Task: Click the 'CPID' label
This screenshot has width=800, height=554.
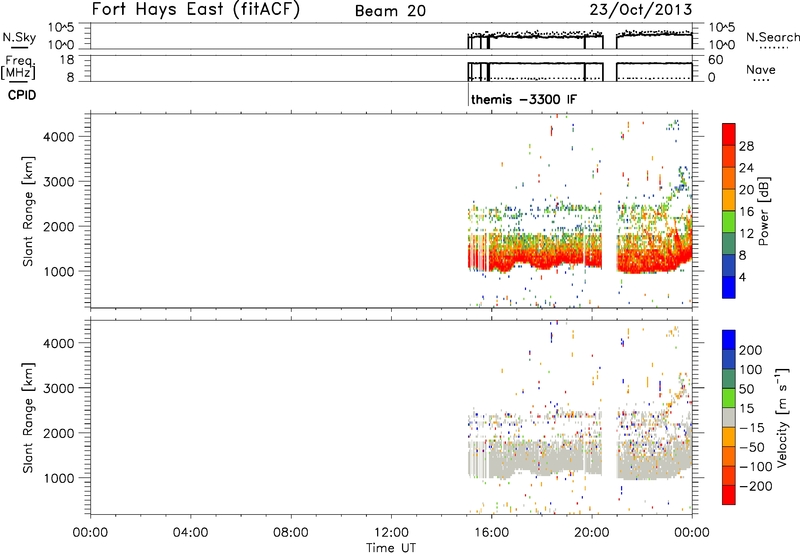Action: point(22,95)
